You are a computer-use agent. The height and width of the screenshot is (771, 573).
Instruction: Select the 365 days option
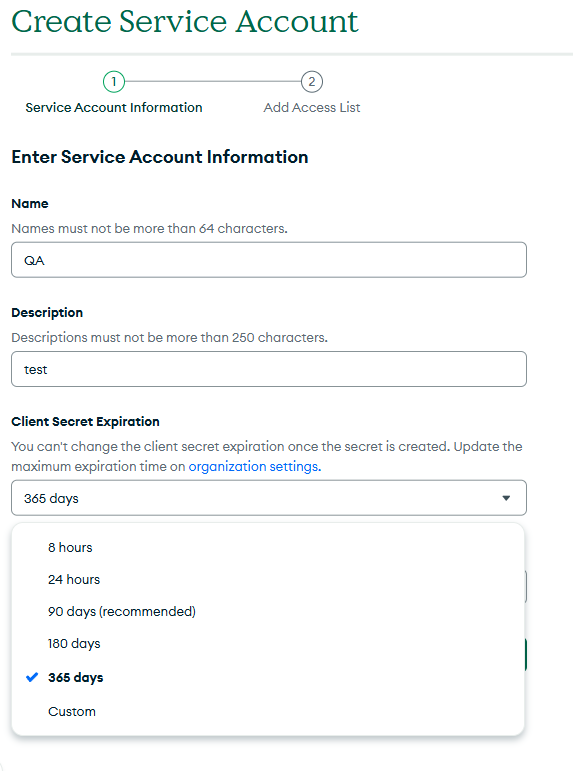(x=268, y=677)
